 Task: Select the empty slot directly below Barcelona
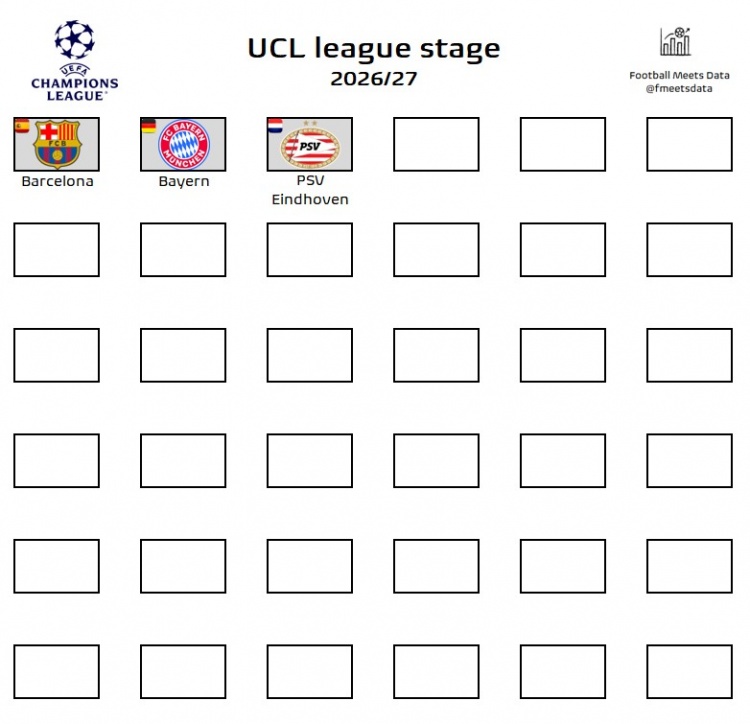pos(56,249)
